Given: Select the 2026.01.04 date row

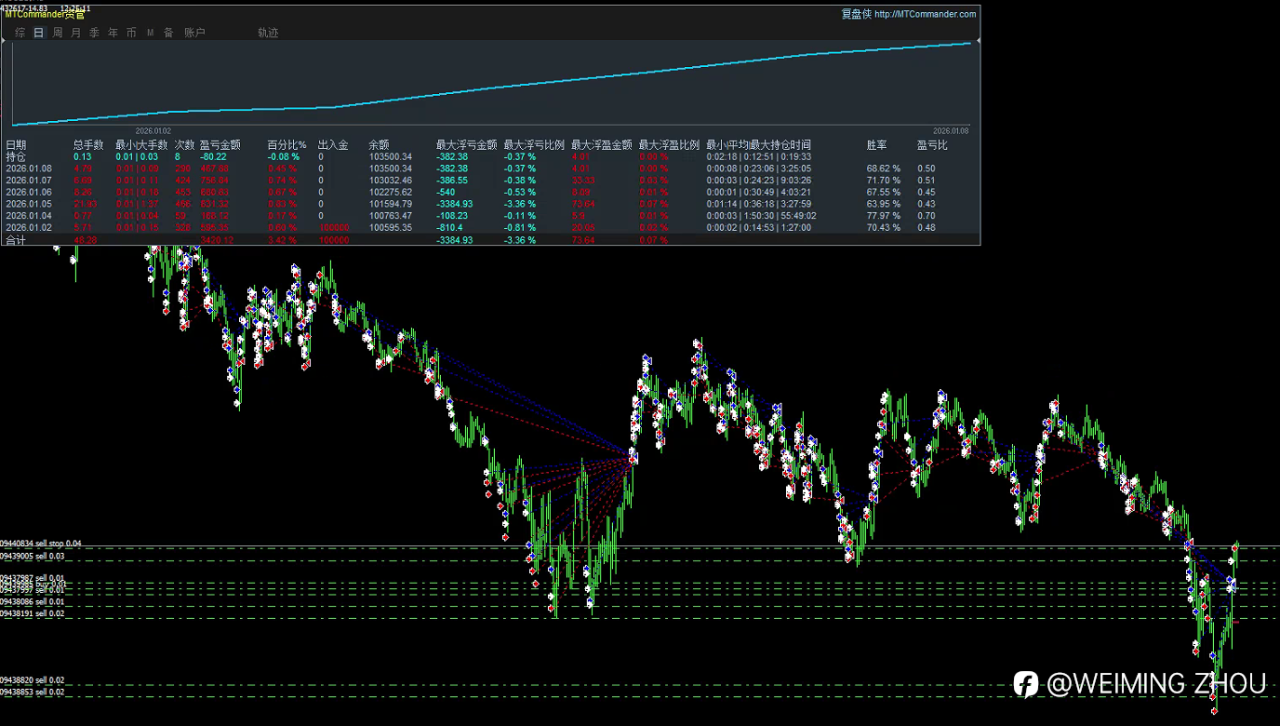Looking at the screenshot, I should tap(28, 216).
